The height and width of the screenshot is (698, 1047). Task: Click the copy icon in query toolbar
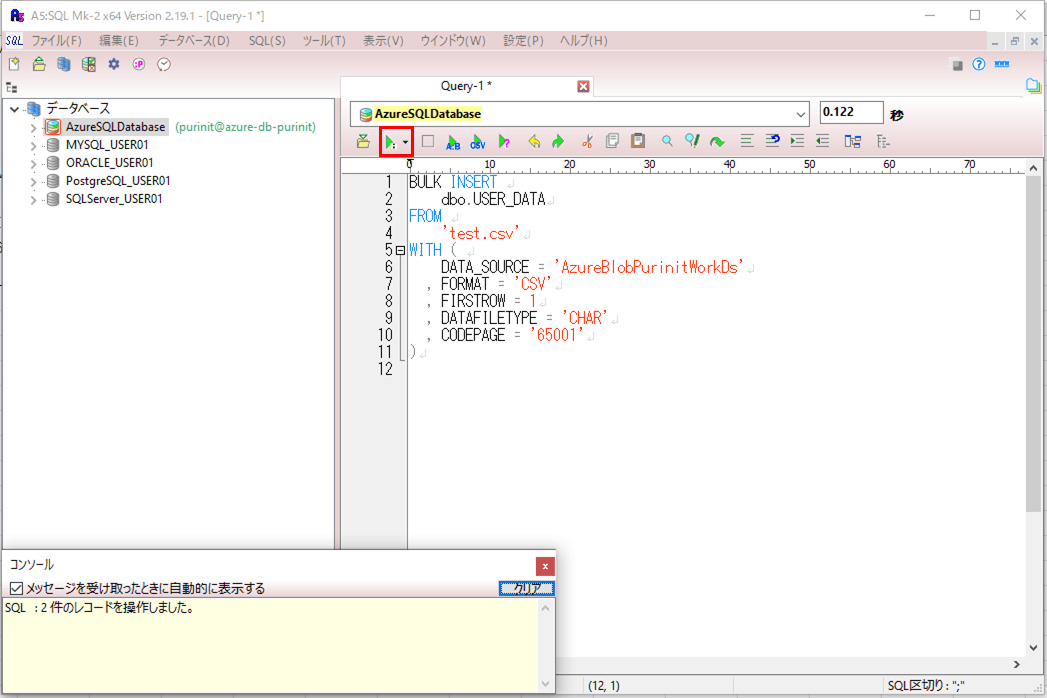pos(612,140)
